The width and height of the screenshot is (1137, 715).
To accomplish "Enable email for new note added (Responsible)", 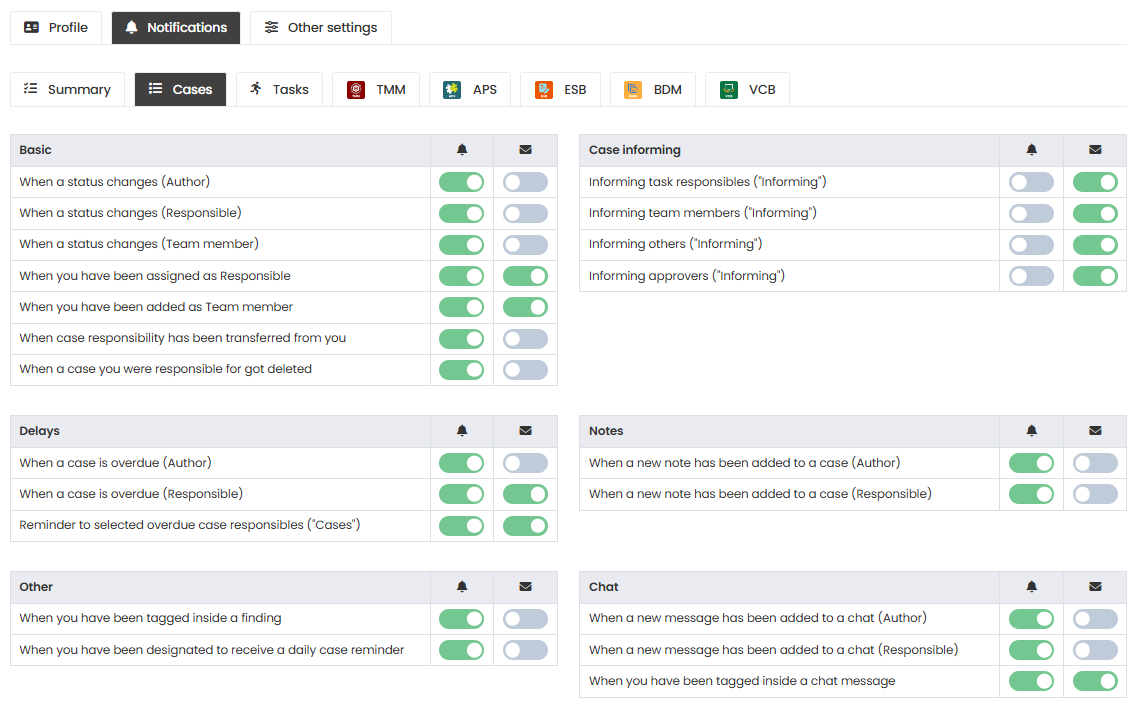I will [x=1095, y=494].
